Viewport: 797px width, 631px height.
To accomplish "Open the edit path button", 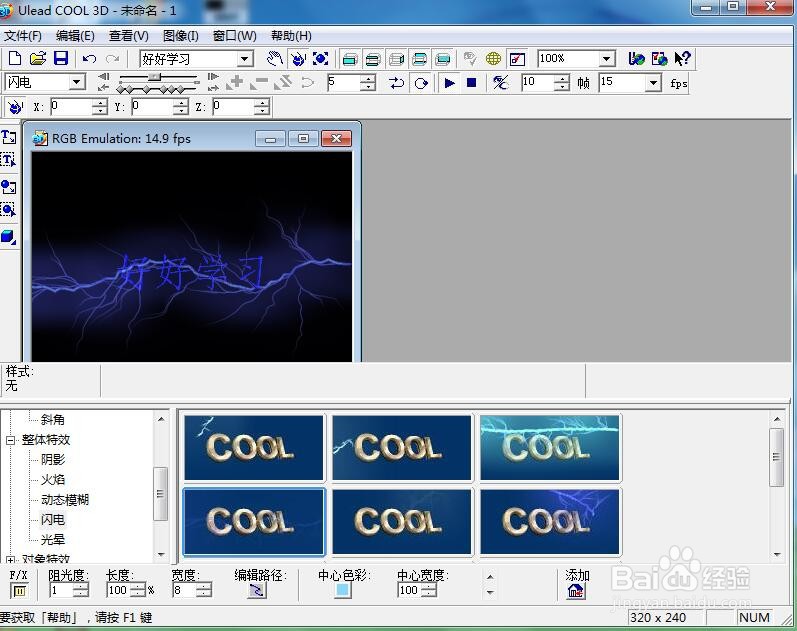I will pos(257,590).
